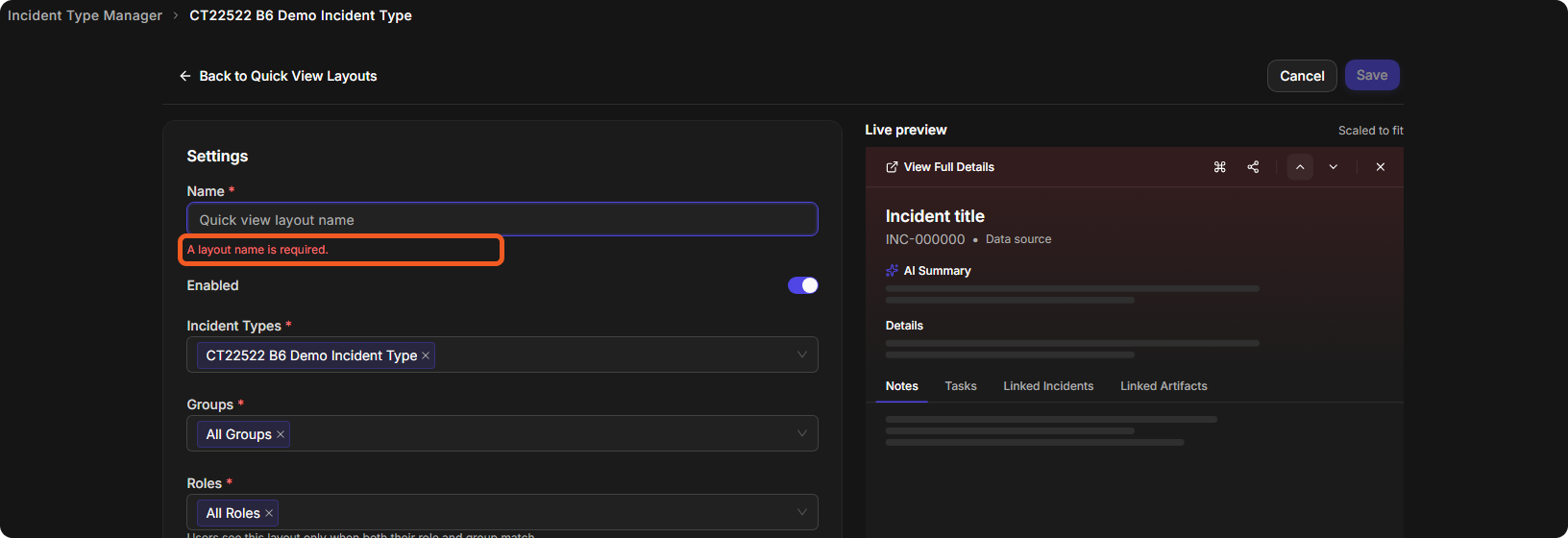Screen dimensions: 1568x538
Task: Click the 'AI Summary' label text
Action: click(x=938, y=271)
